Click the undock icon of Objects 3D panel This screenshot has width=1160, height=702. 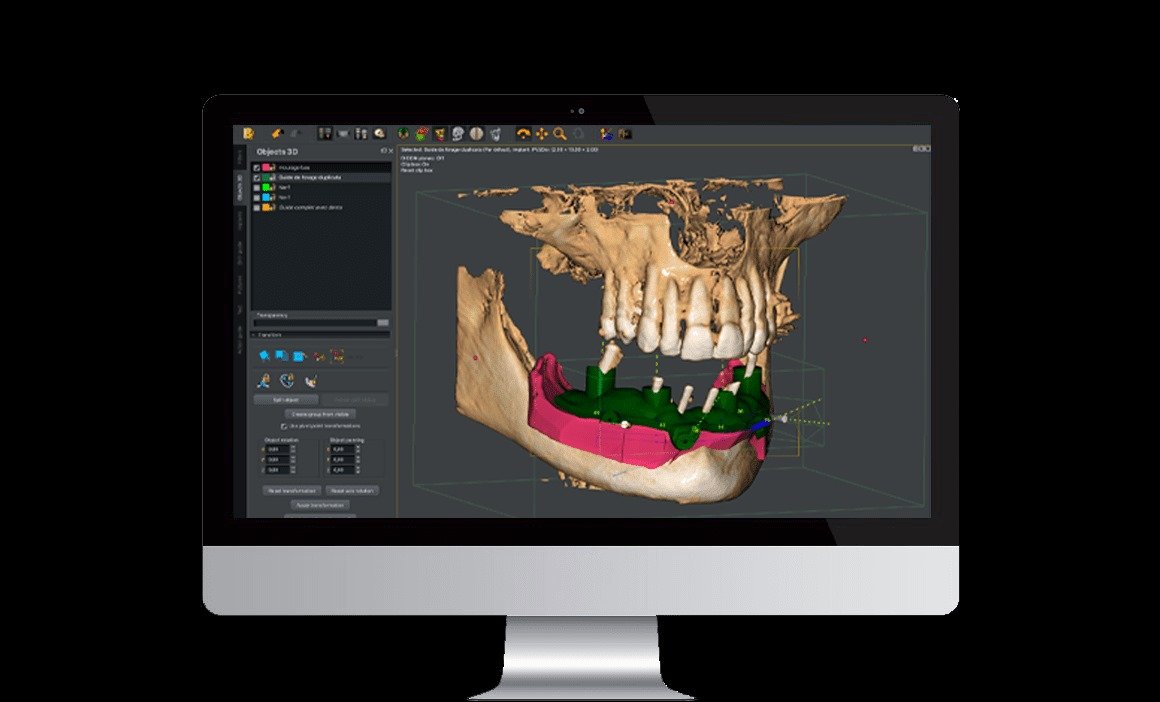click(382, 151)
